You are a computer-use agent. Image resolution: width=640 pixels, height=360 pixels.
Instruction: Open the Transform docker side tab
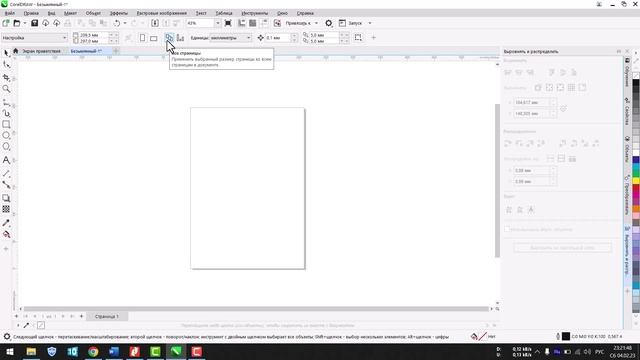pos(627,195)
